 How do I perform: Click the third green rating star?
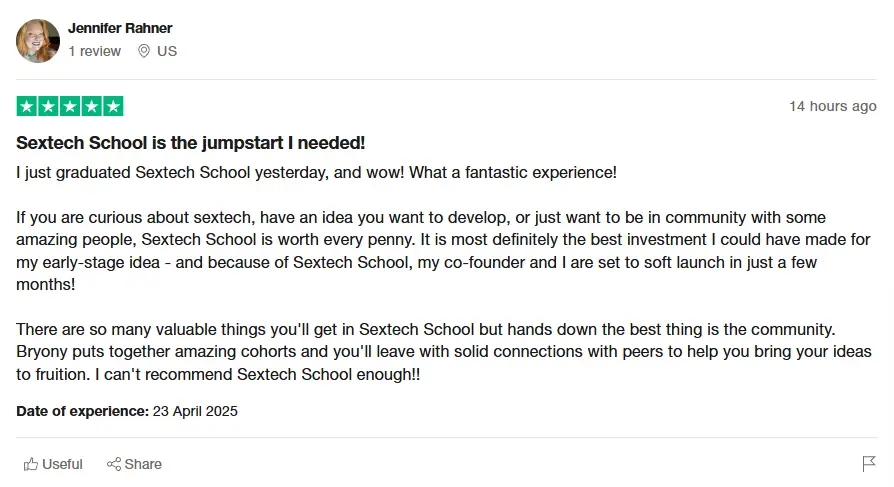(70, 106)
